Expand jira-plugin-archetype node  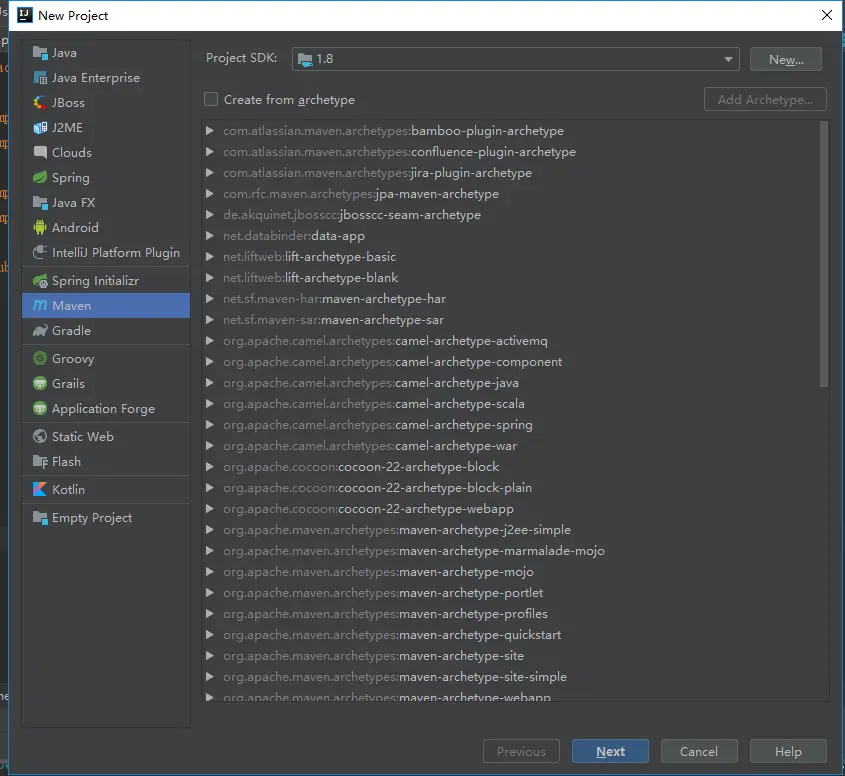(x=210, y=172)
